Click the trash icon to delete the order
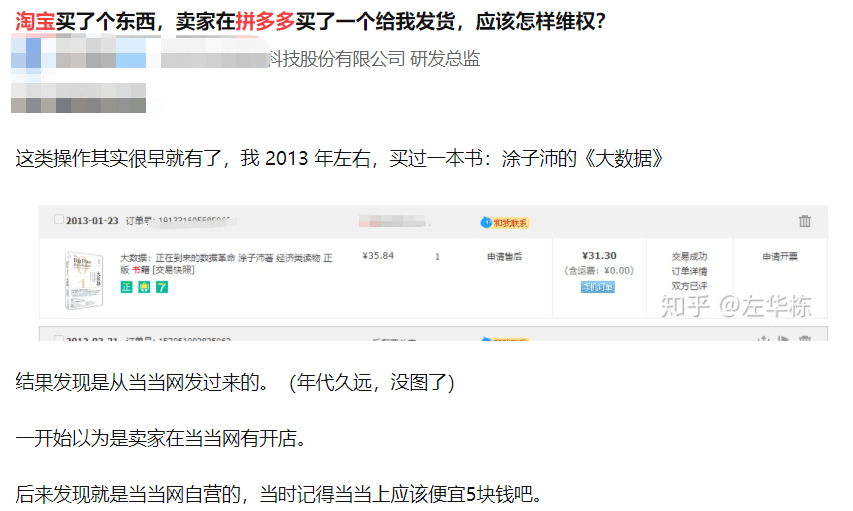 805,221
